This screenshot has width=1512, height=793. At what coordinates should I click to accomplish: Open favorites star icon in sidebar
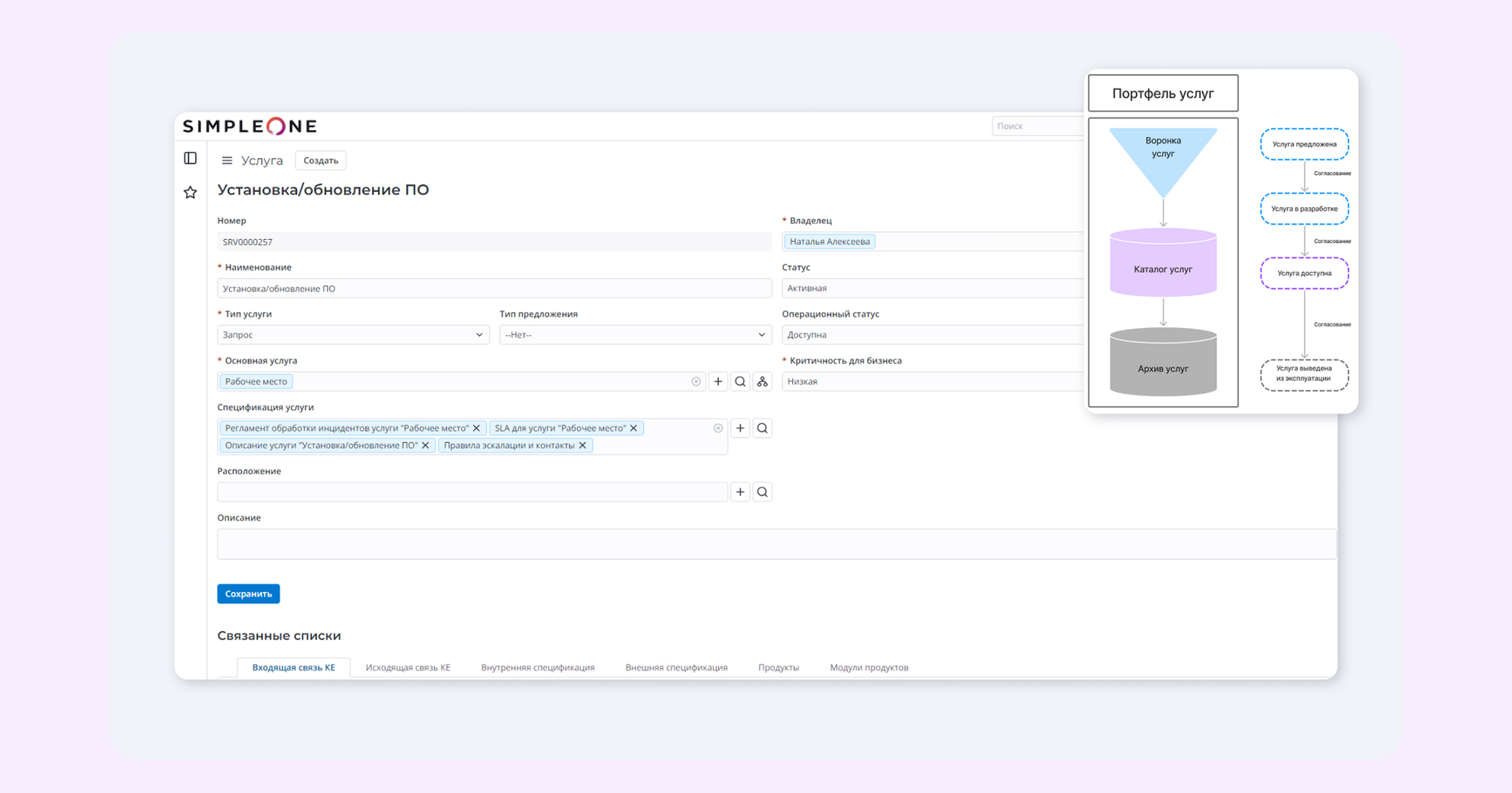point(191,193)
